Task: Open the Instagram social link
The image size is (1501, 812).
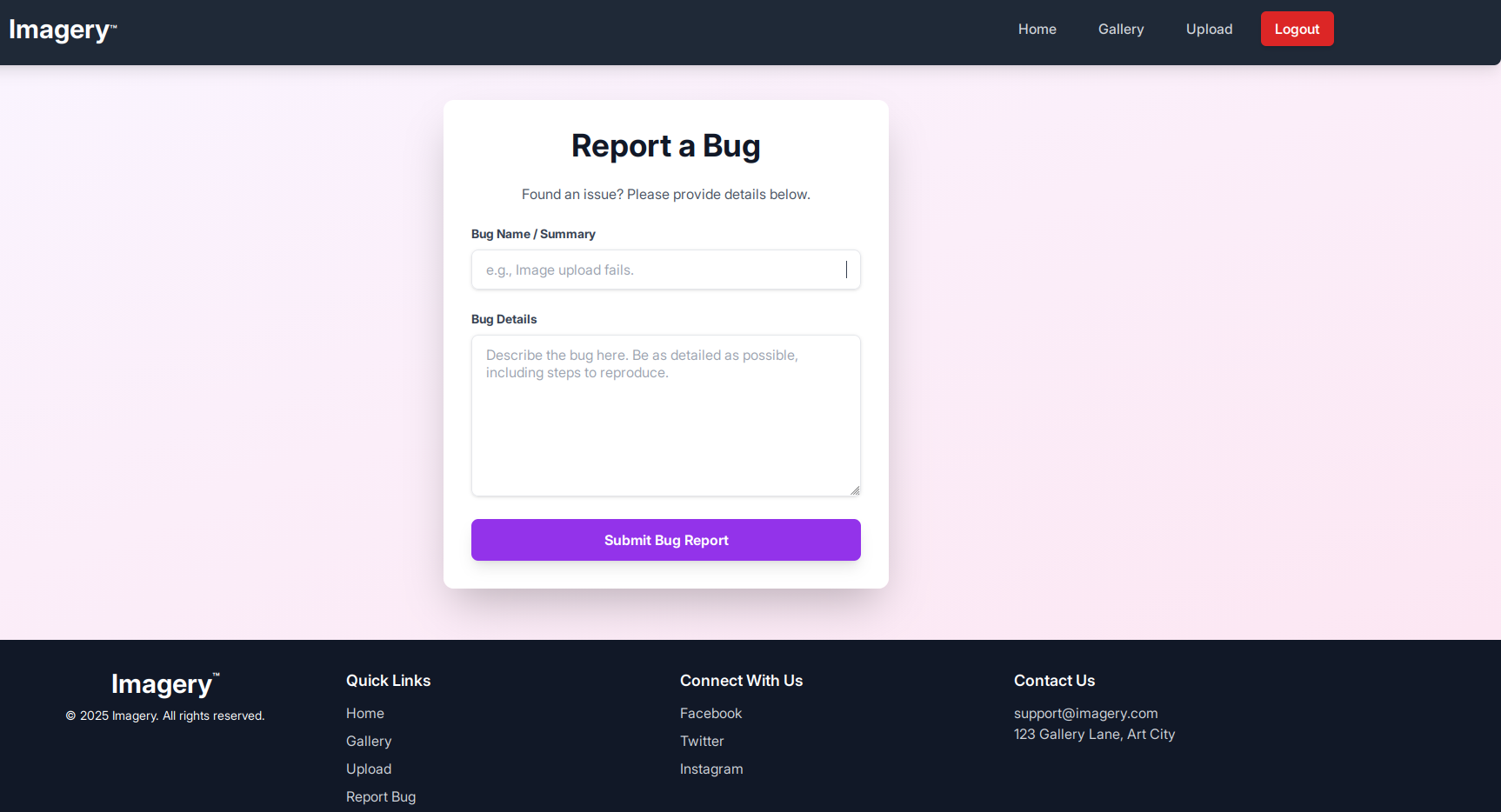Action: pos(711,769)
